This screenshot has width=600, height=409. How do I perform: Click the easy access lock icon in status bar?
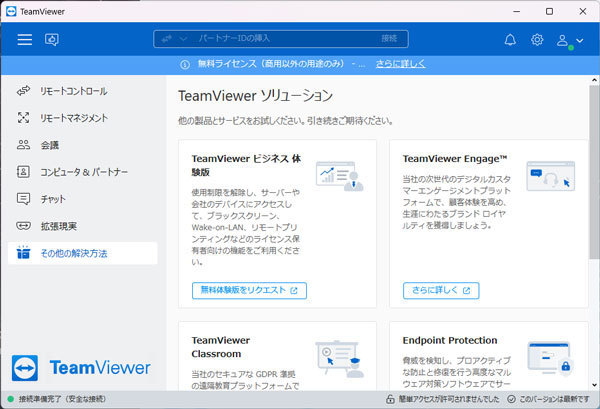point(390,399)
